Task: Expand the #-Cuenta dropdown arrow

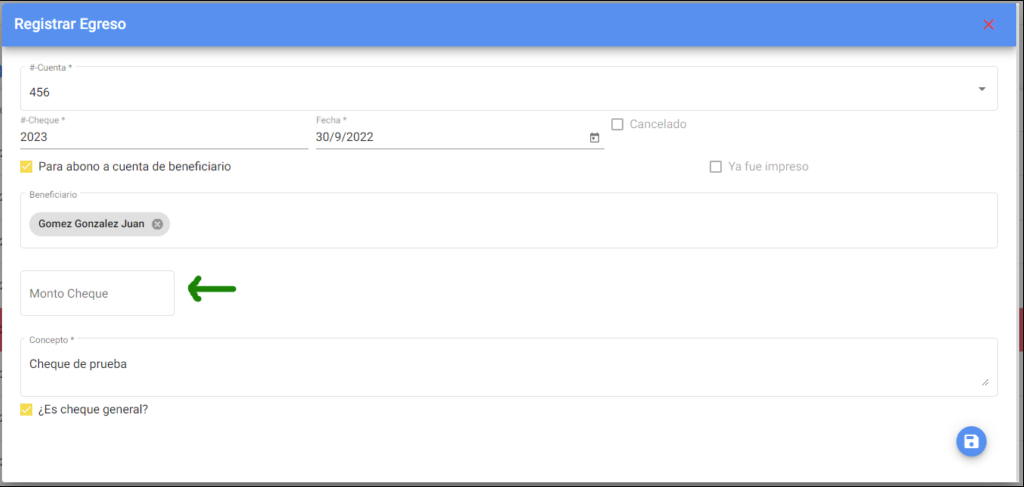Action: tap(982, 89)
